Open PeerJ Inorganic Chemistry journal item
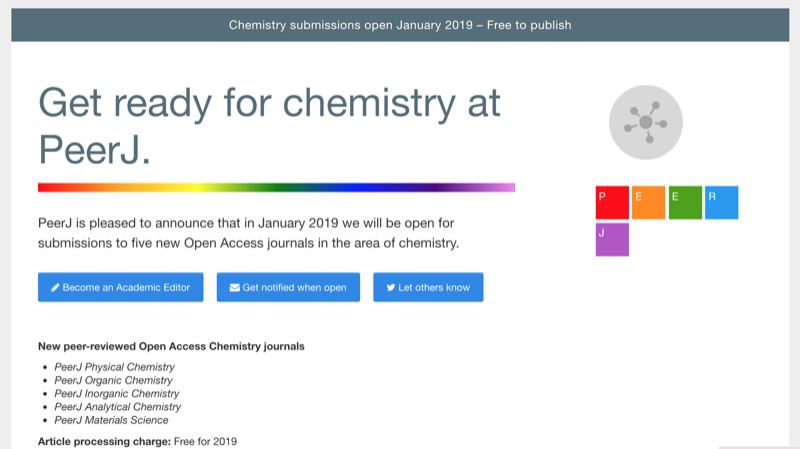The image size is (800, 449). (x=117, y=393)
